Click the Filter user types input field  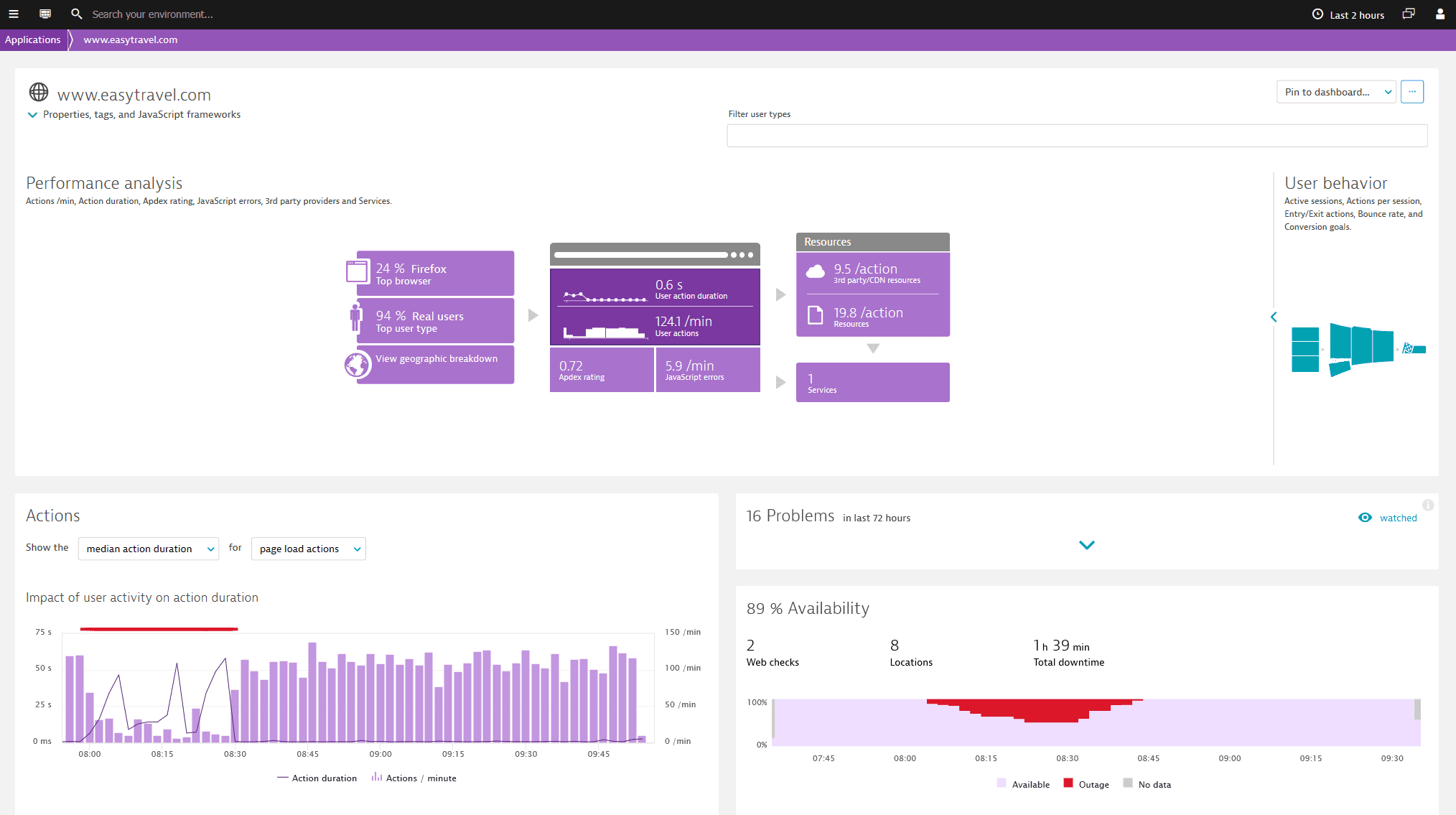[1077, 136]
